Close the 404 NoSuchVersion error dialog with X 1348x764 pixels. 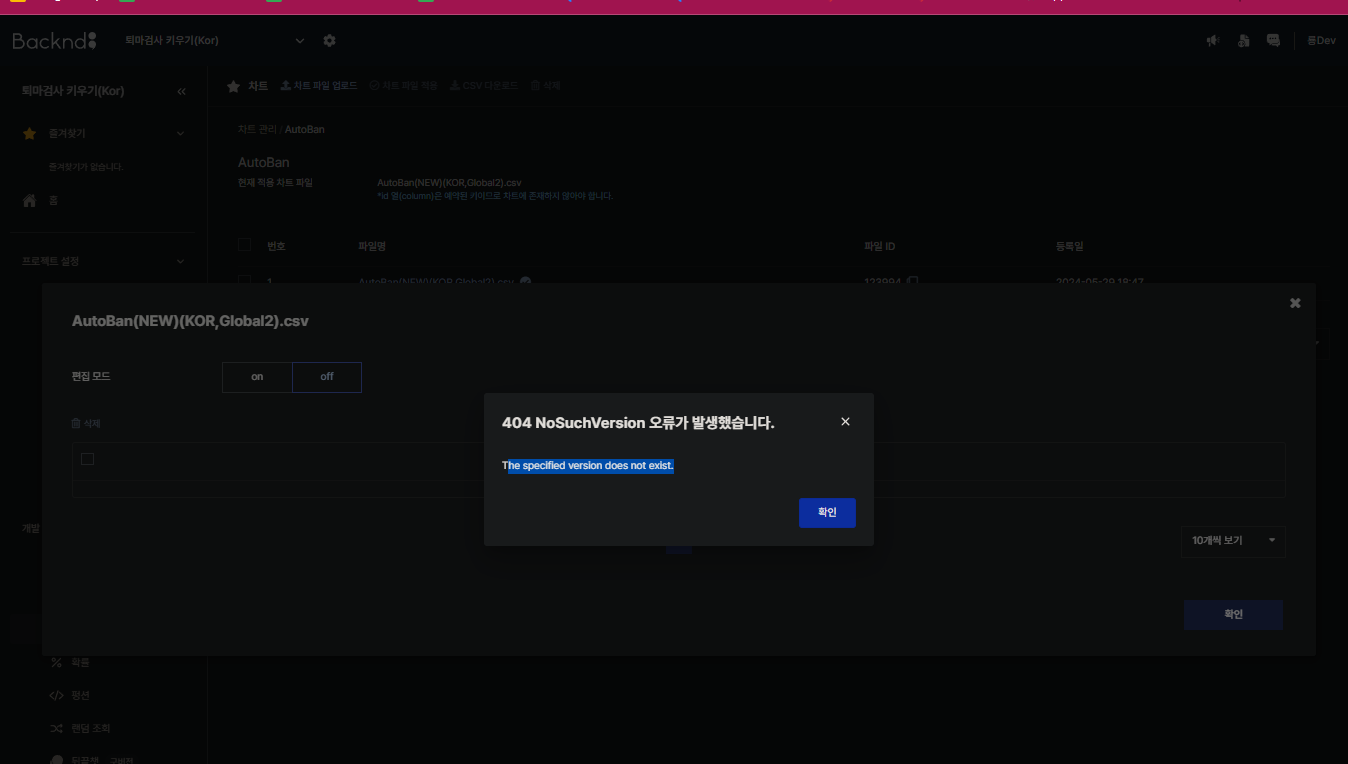[845, 422]
